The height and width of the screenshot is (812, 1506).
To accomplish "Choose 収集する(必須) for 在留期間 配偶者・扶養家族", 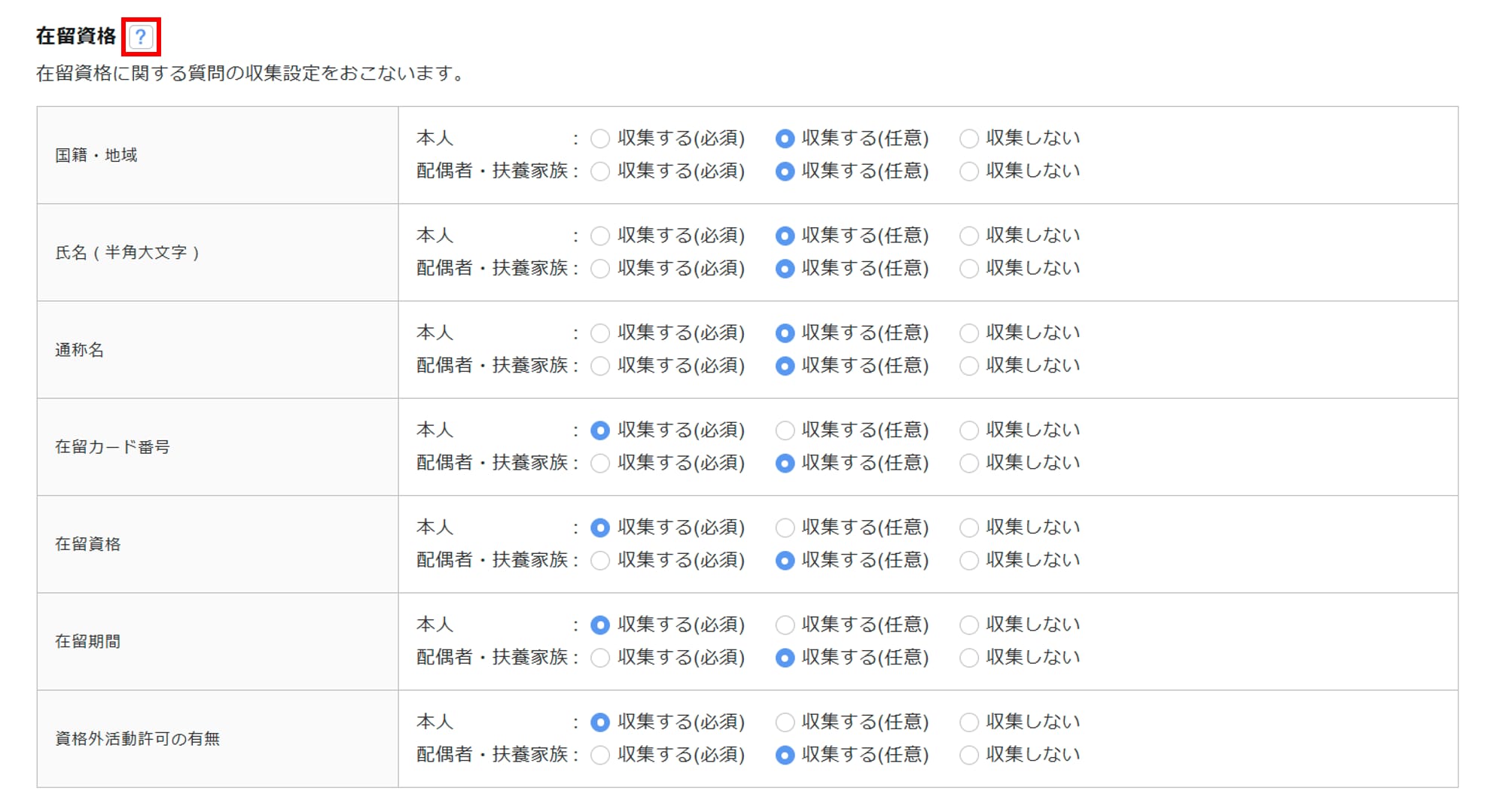I will coord(600,658).
